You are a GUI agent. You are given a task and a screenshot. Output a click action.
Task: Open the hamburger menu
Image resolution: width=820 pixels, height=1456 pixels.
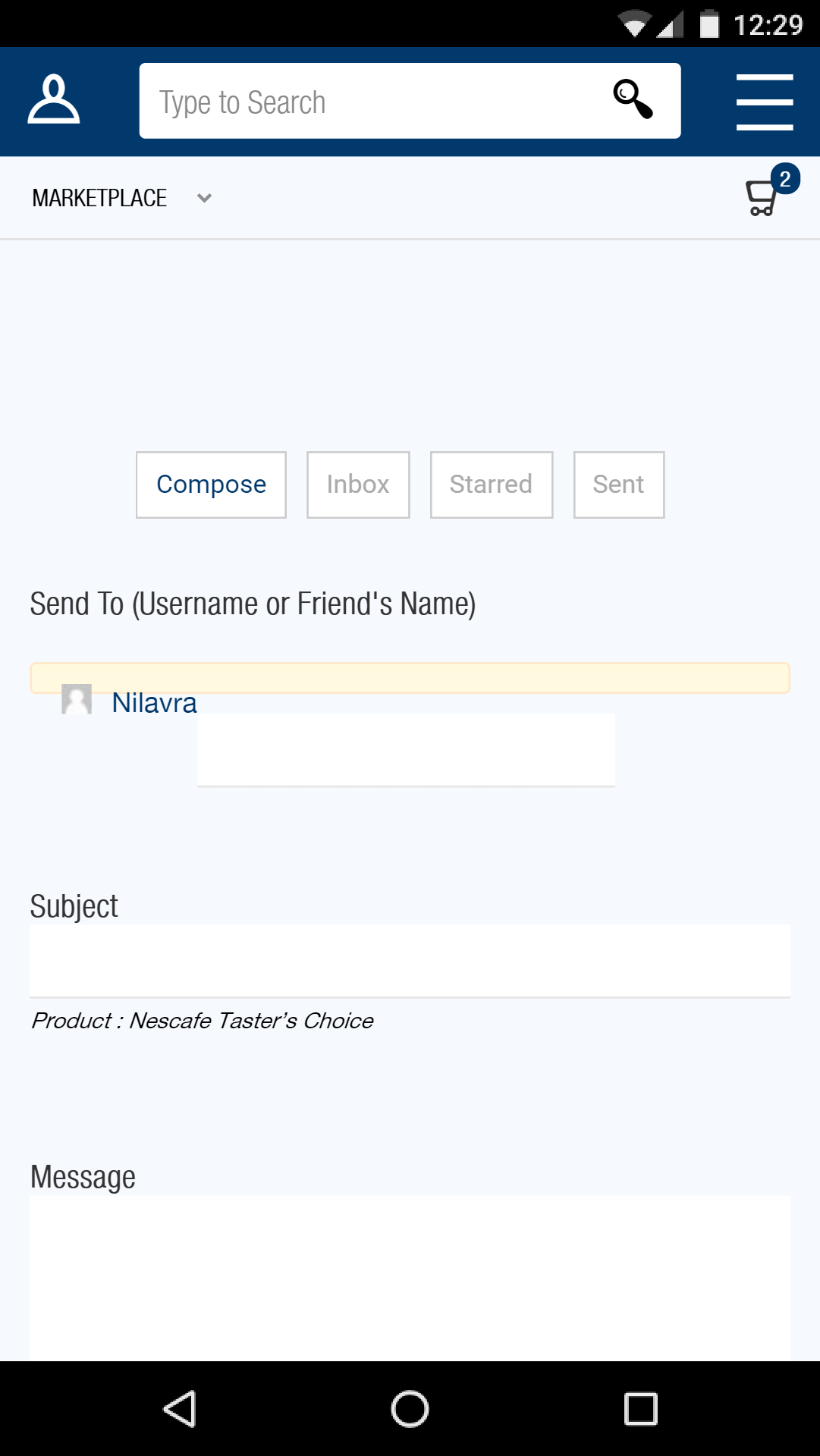point(764,102)
